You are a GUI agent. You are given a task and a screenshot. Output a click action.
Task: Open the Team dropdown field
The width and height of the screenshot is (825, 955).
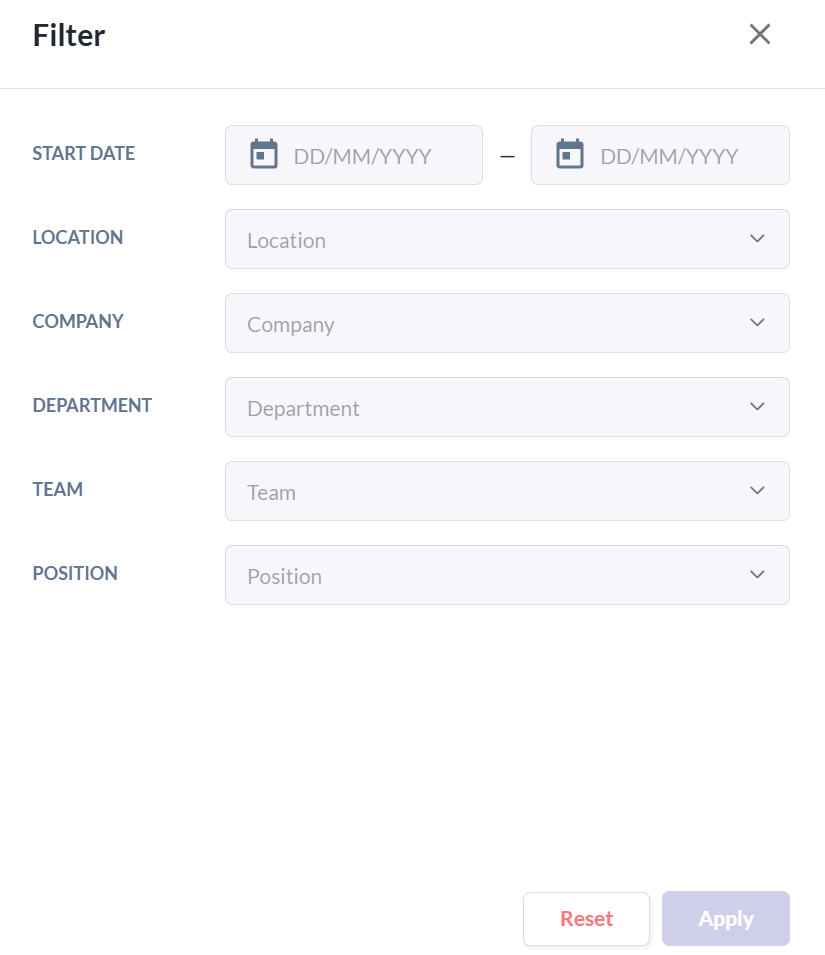pos(507,492)
